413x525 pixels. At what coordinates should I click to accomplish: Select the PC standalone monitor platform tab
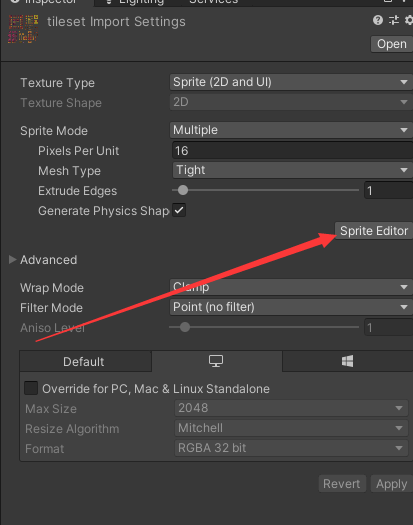pyautogui.click(x=217, y=361)
